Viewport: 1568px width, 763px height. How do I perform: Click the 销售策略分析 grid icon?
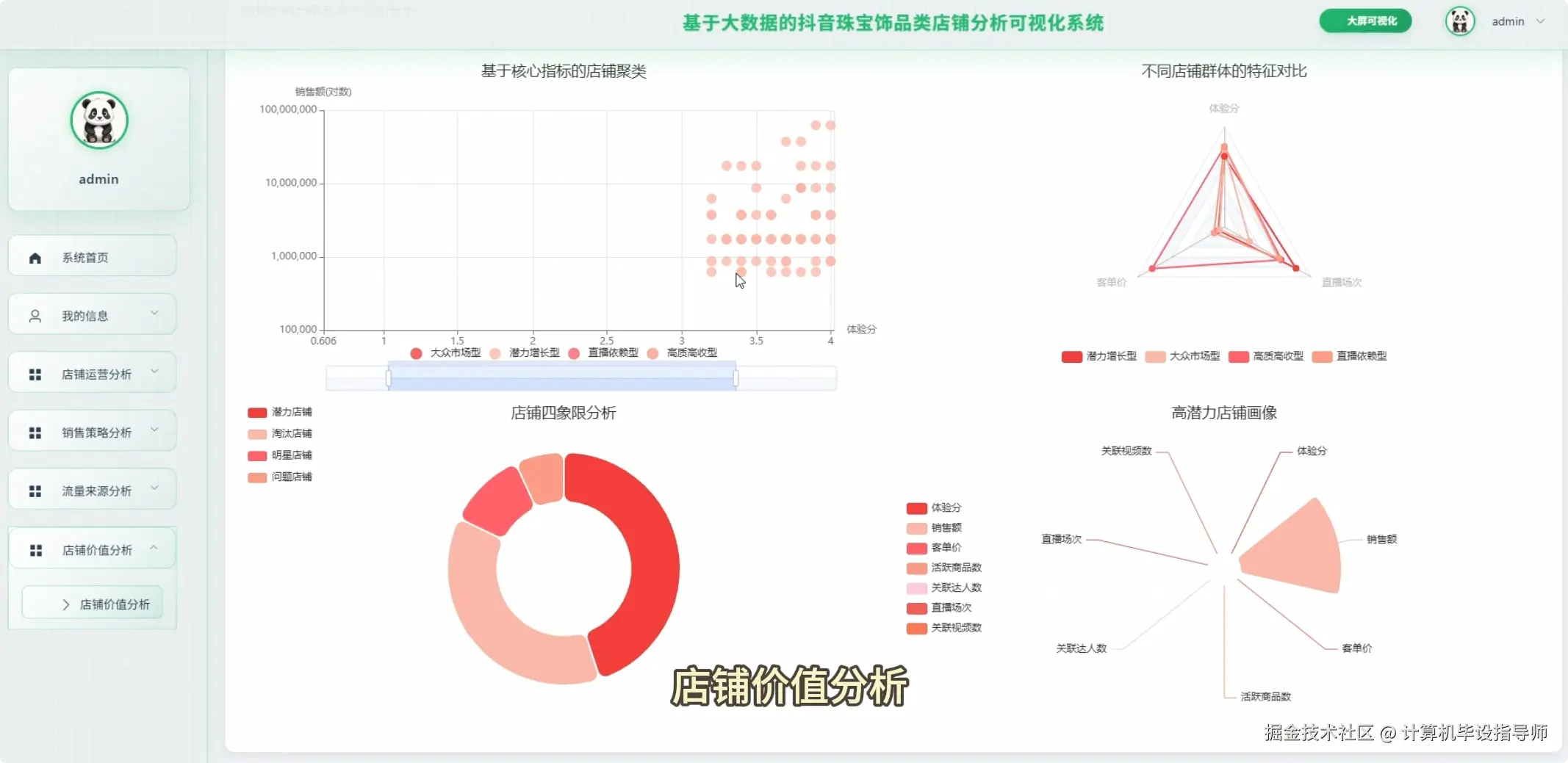tap(35, 433)
